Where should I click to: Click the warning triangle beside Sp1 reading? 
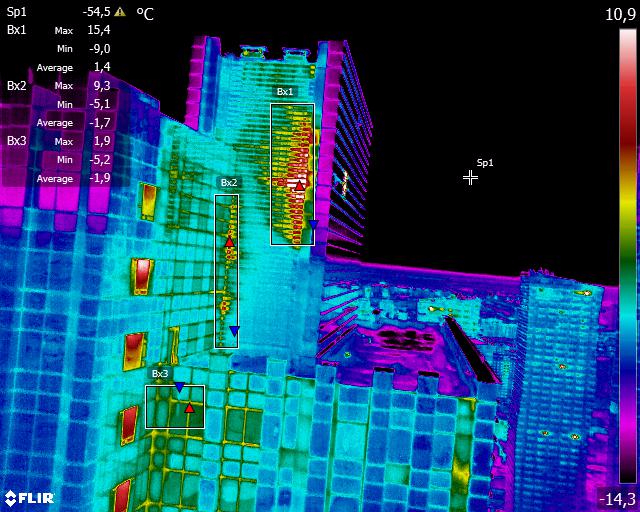120,12
